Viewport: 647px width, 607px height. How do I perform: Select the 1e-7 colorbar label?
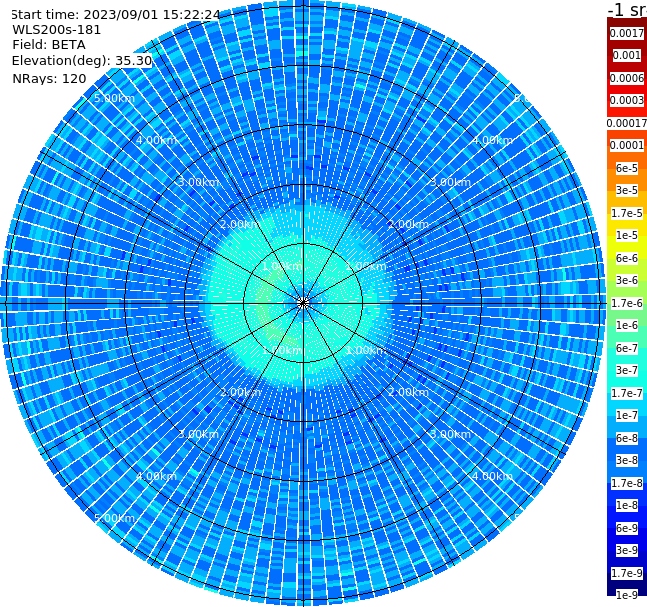click(x=627, y=415)
